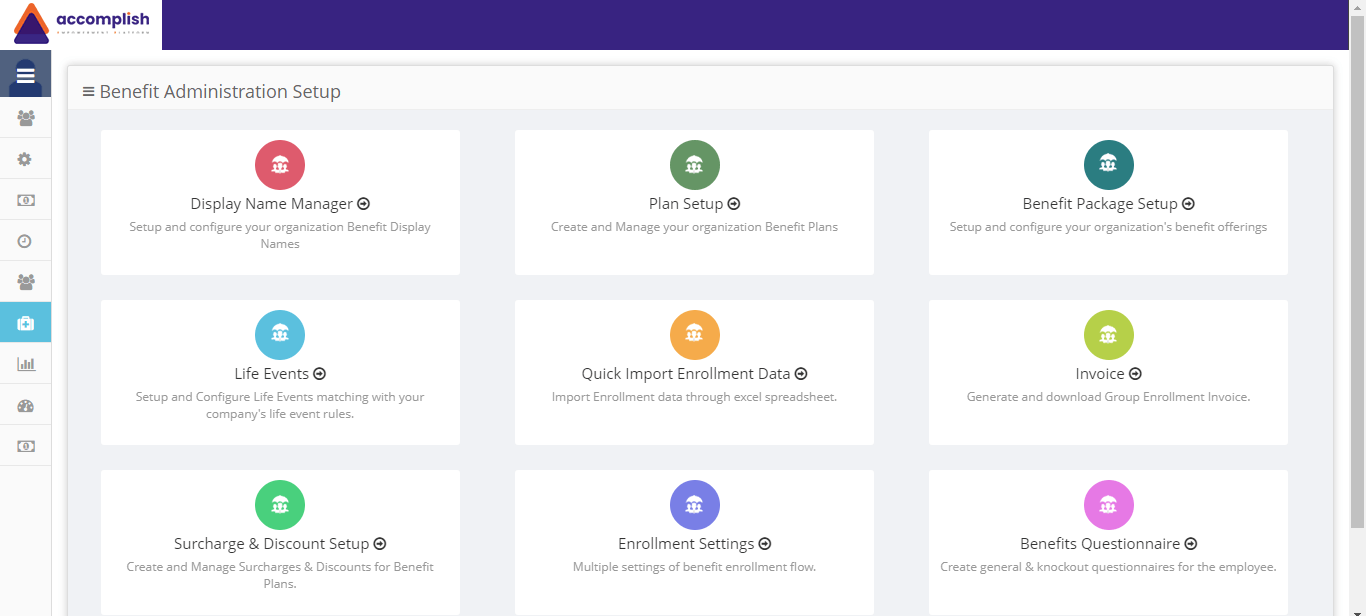Open the Life Events link
Image resolution: width=1366 pixels, height=616 pixels.
coord(280,374)
